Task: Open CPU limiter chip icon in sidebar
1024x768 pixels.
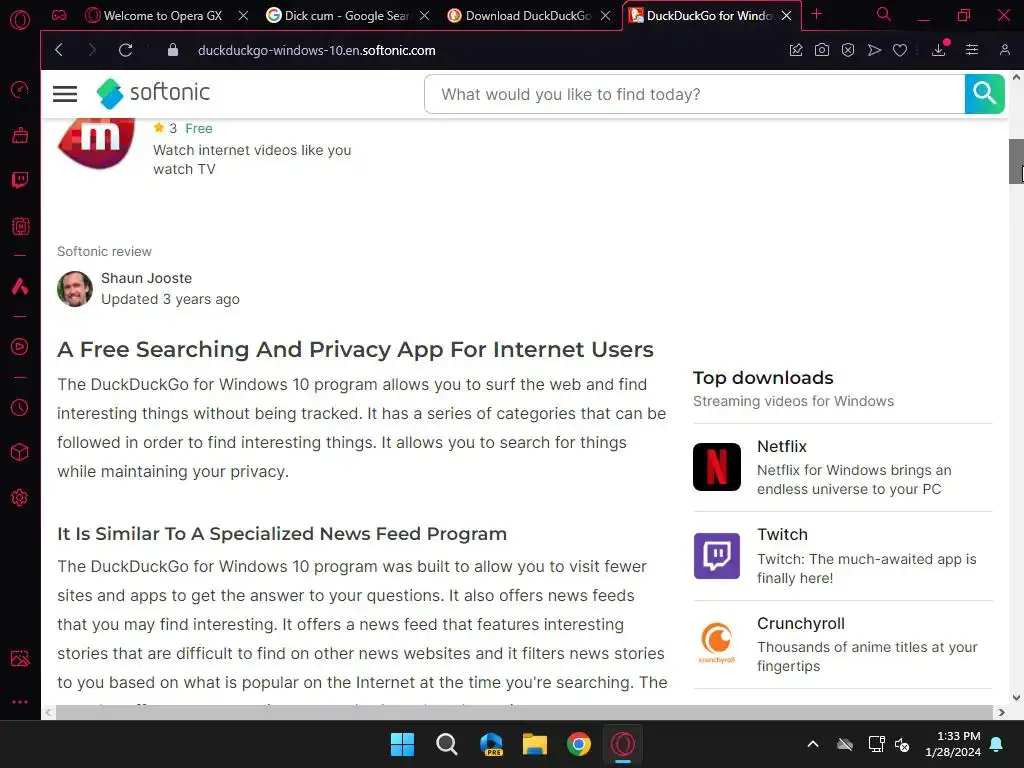Action: [20, 226]
